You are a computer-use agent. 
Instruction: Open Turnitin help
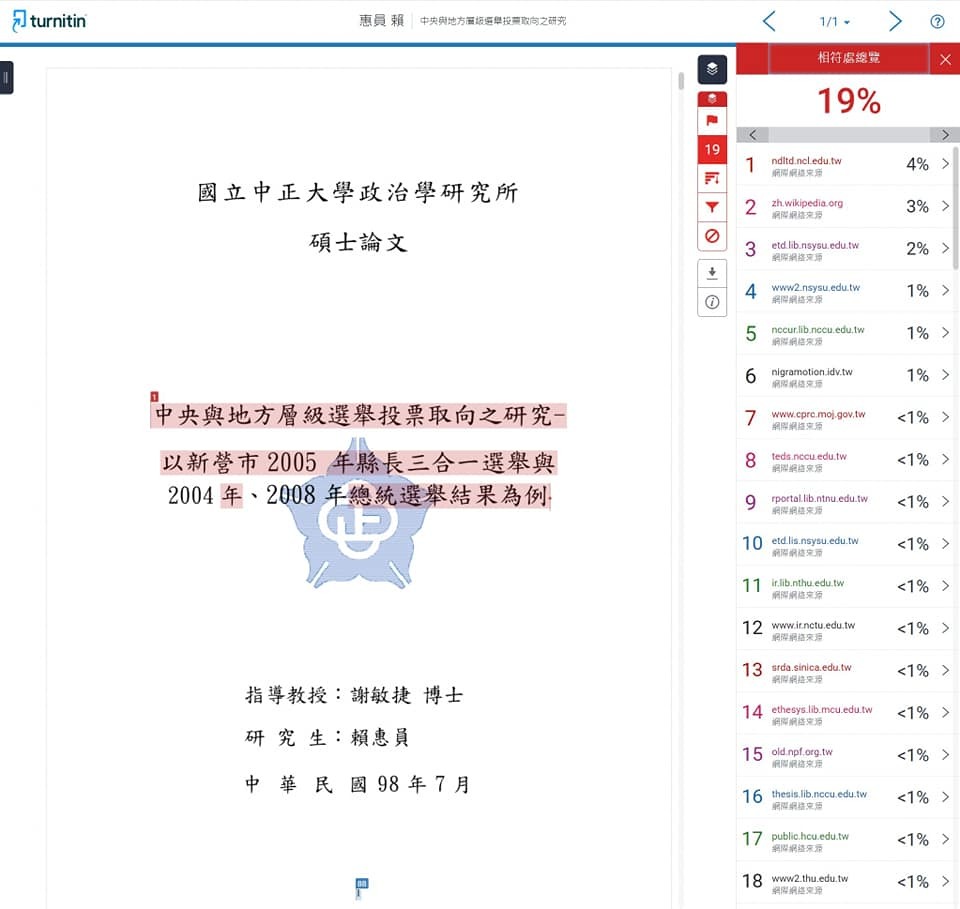click(x=937, y=20)
